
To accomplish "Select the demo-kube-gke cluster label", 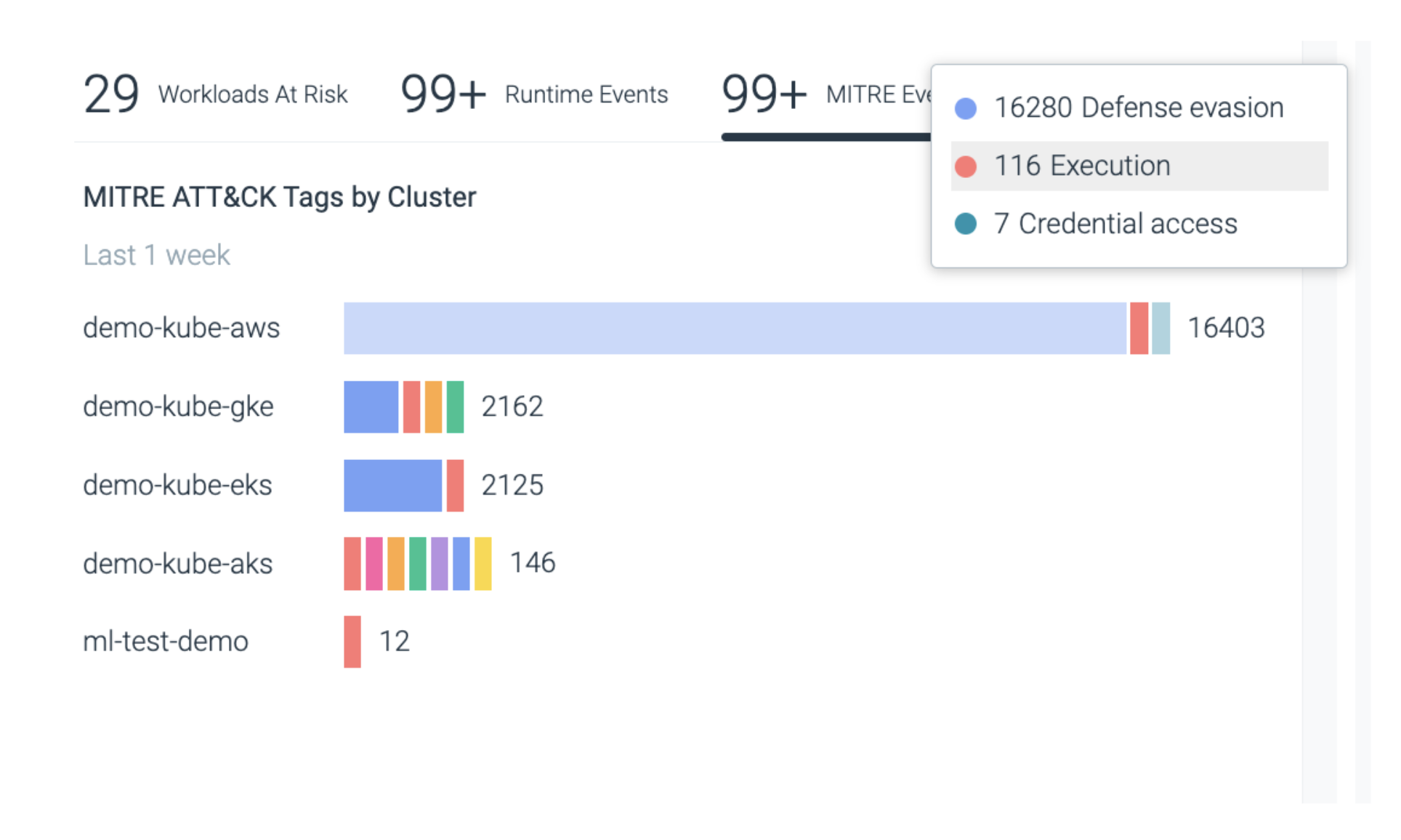I will 178,407.
